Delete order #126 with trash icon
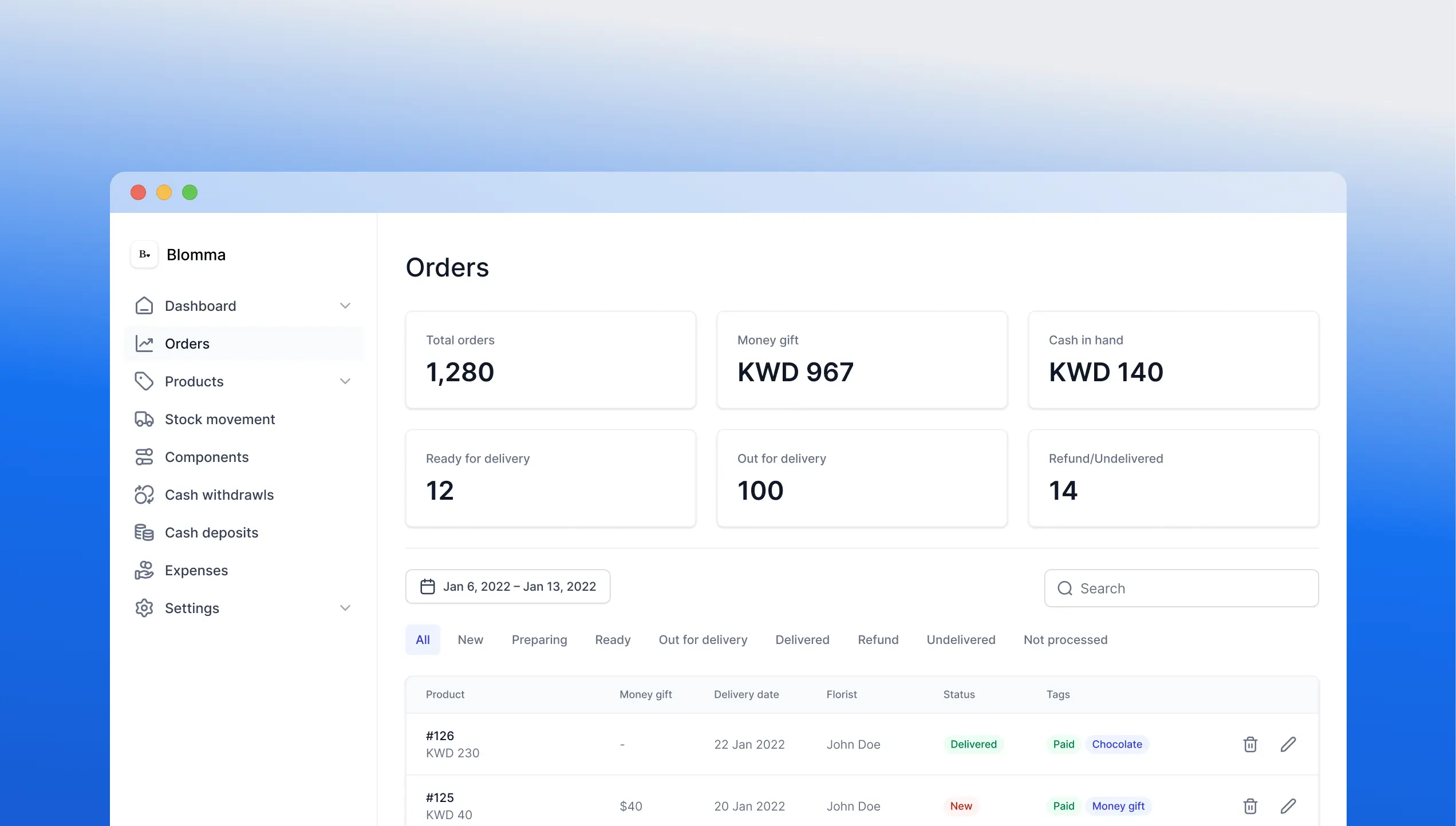Image resolution: width=1456 pixels, height=826 pixels. [x=1250, y=744]
